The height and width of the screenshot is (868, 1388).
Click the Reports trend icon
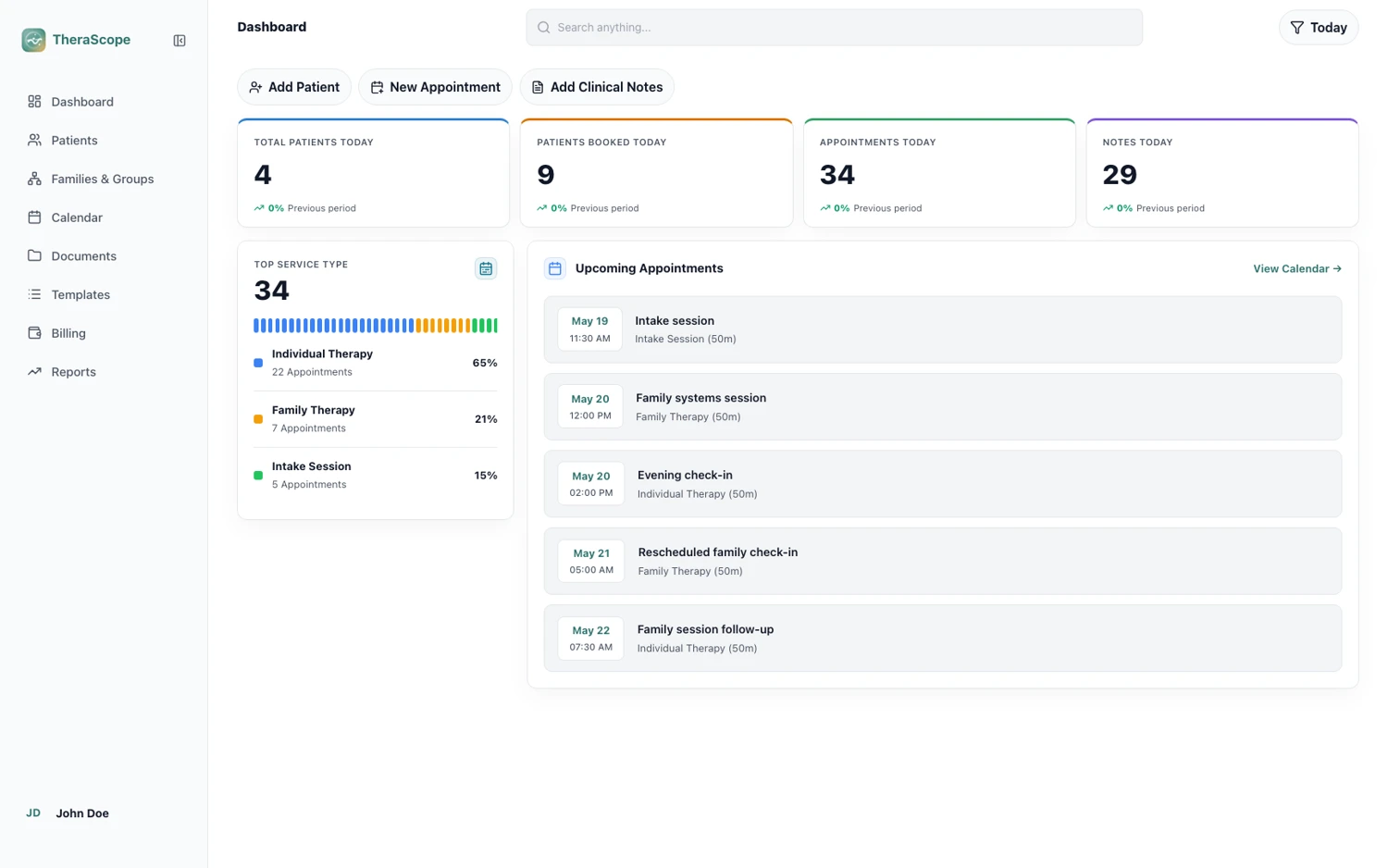tap(34, 371)
